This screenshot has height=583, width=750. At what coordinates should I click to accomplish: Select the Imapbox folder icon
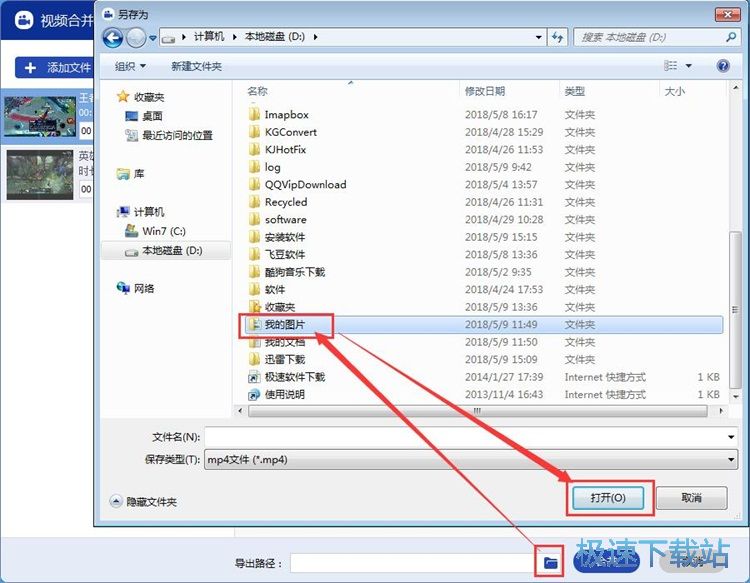pyautogui.click(x=254, y=114)
